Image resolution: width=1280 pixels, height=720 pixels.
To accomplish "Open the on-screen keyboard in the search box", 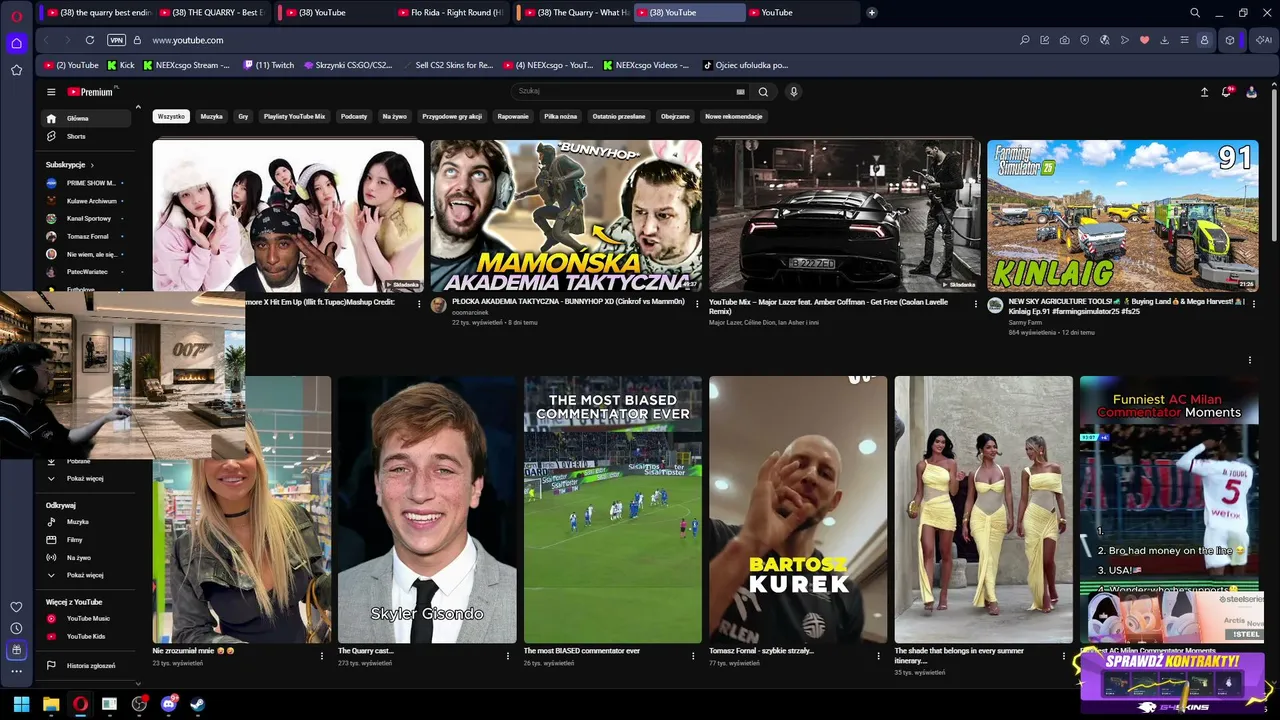I will pos(741,92).
